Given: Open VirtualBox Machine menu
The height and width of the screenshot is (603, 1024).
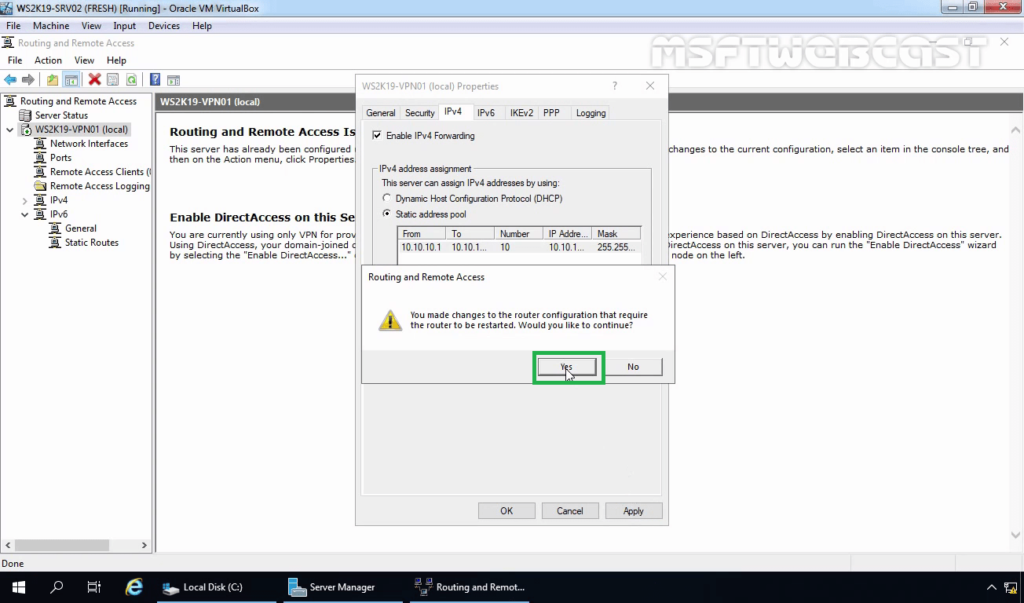Looking at the screenshot, I should pyautogui.click(x=51, y=25).
